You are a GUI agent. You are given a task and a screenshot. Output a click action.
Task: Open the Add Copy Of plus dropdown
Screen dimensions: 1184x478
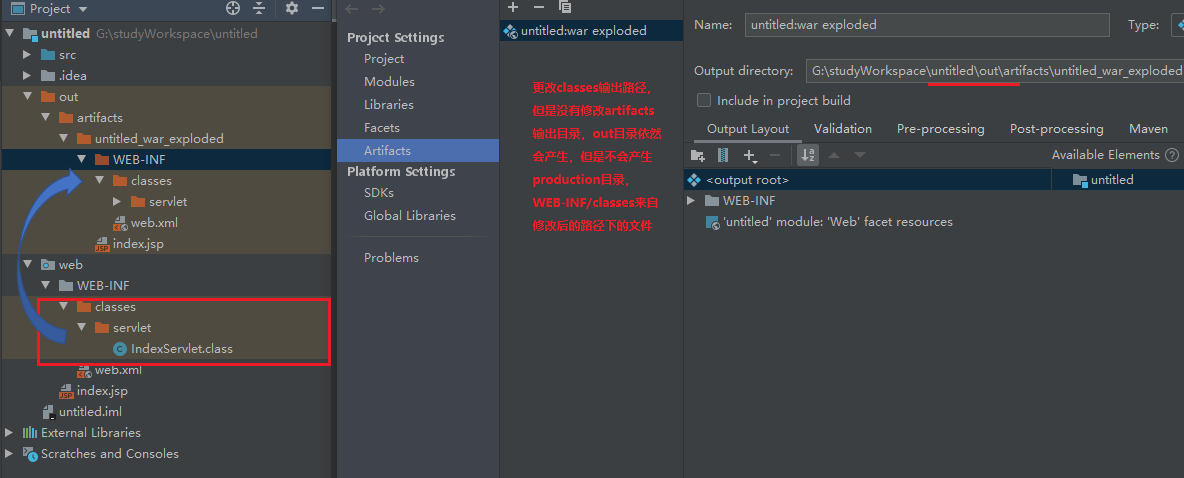750,155
